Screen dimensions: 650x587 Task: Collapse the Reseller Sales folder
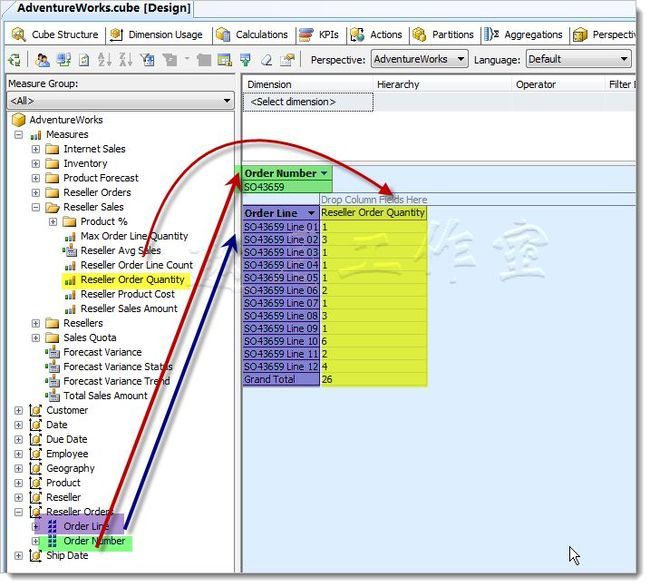tap(36, 207)
